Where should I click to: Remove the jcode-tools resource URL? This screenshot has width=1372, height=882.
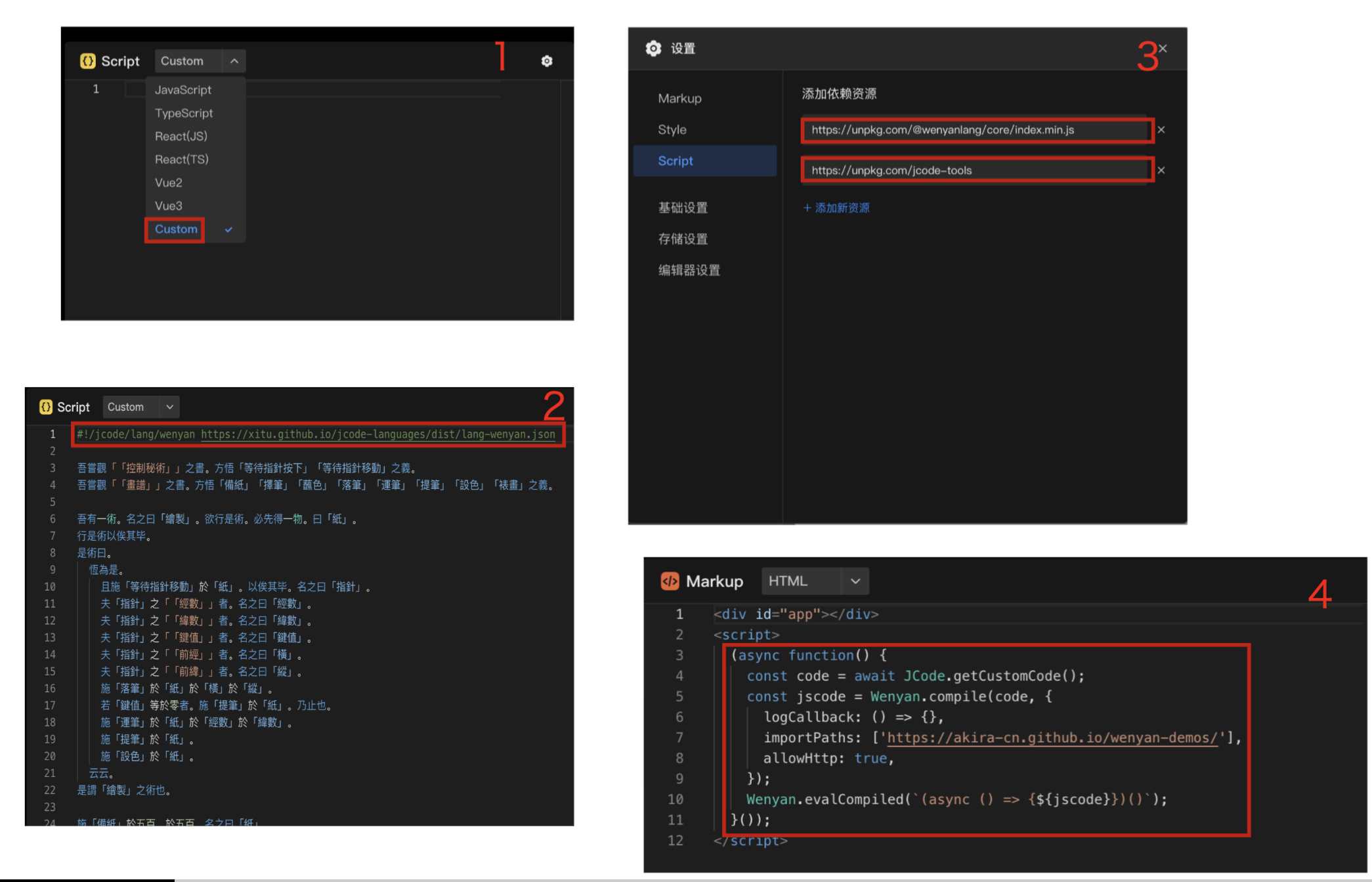pyautogui.click(x=1161, y=171)
